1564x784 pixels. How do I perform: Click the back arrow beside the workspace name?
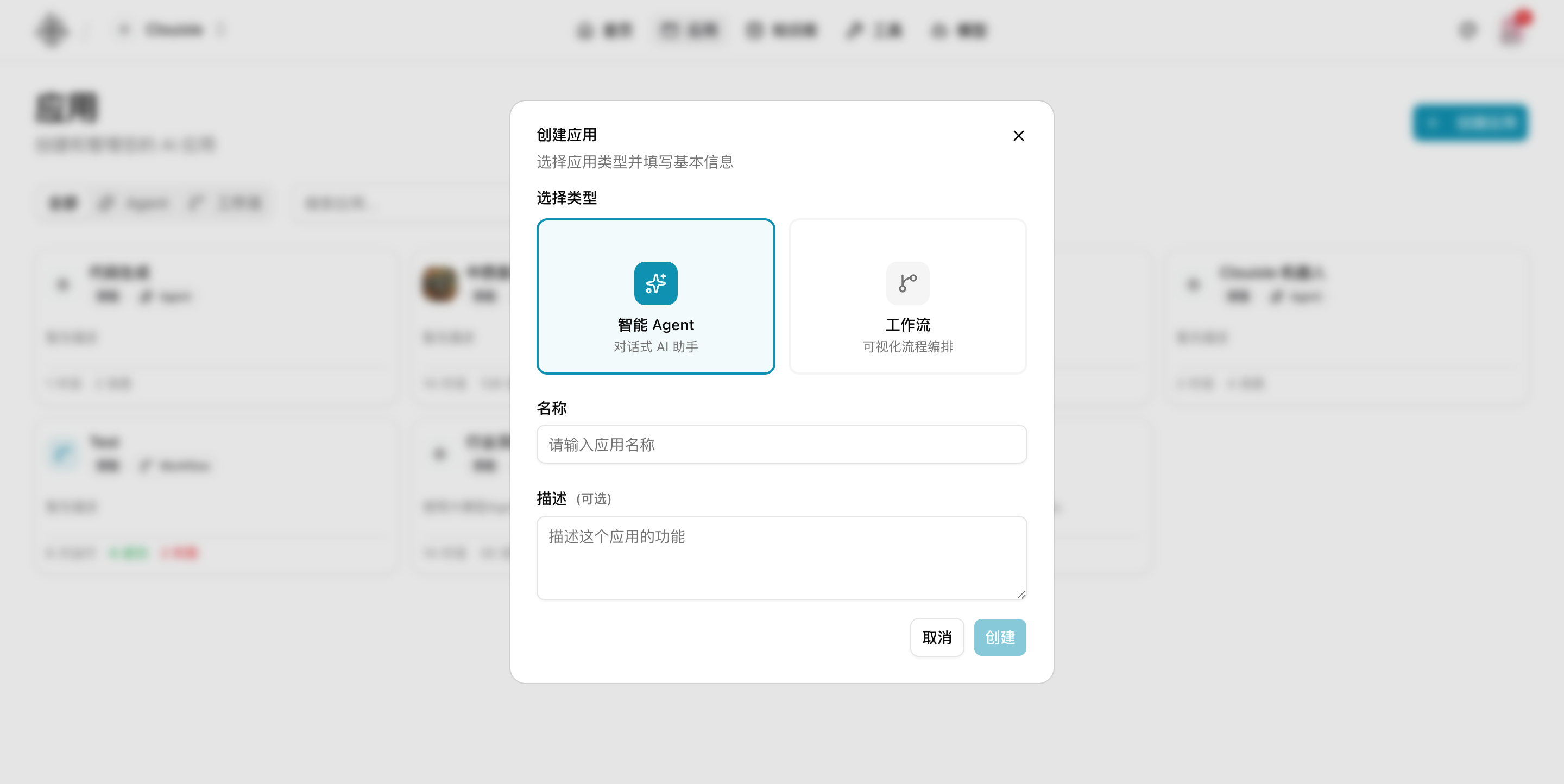[125, 29]
